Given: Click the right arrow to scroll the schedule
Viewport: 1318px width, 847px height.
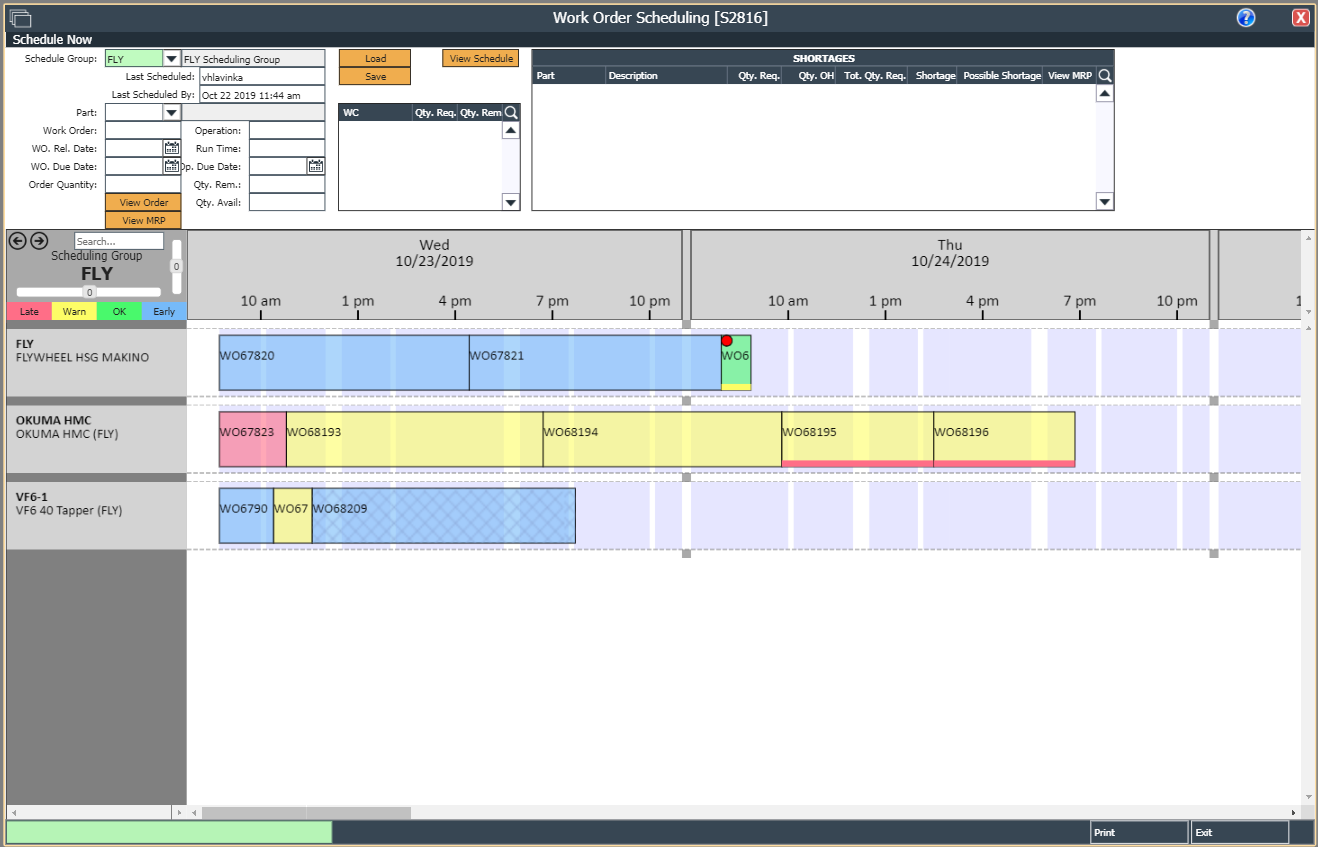Looking at the screenshot, I should (x=38, y=240).
